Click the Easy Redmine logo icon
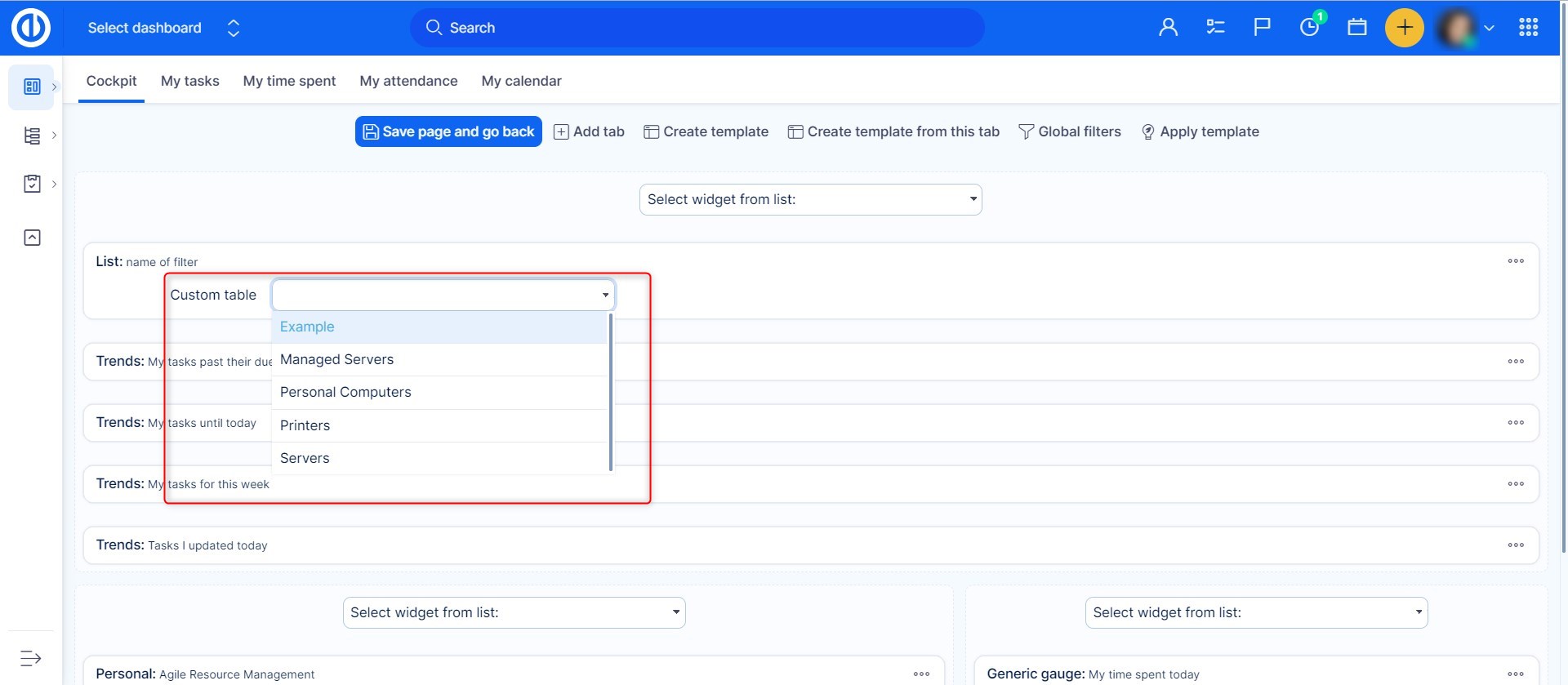The width and height of the screenshot is (1568, 685). point(31,28)
